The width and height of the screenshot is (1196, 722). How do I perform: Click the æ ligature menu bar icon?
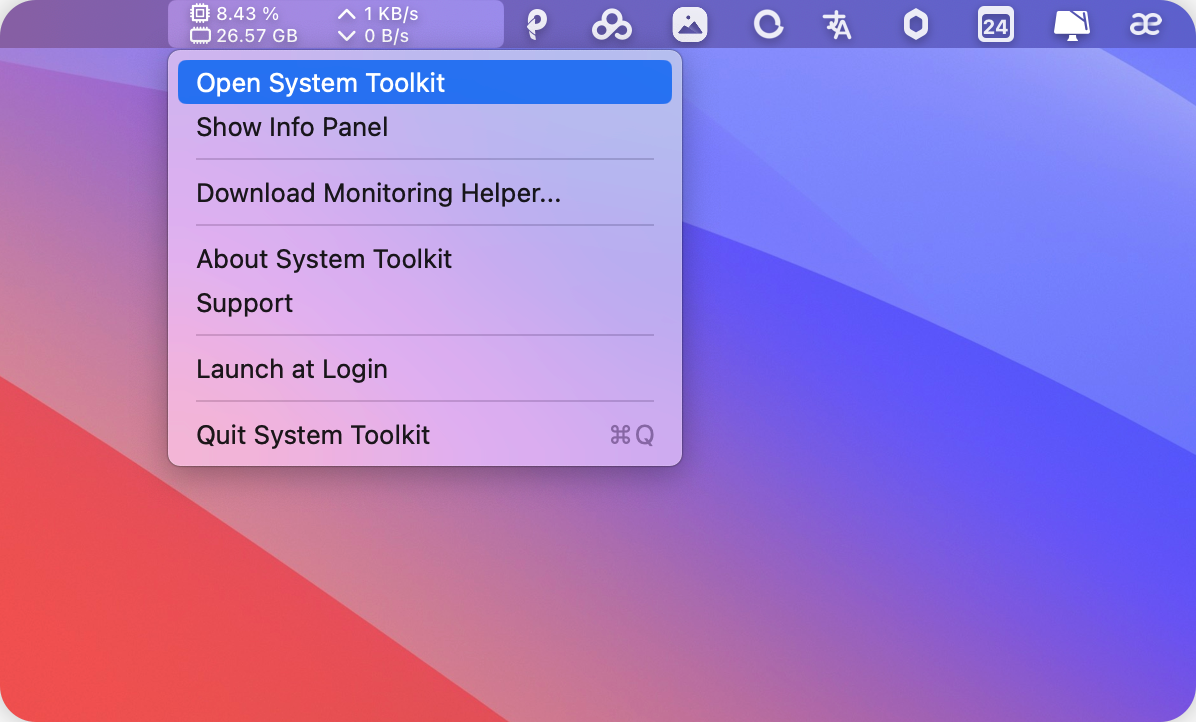(1145, 24)
